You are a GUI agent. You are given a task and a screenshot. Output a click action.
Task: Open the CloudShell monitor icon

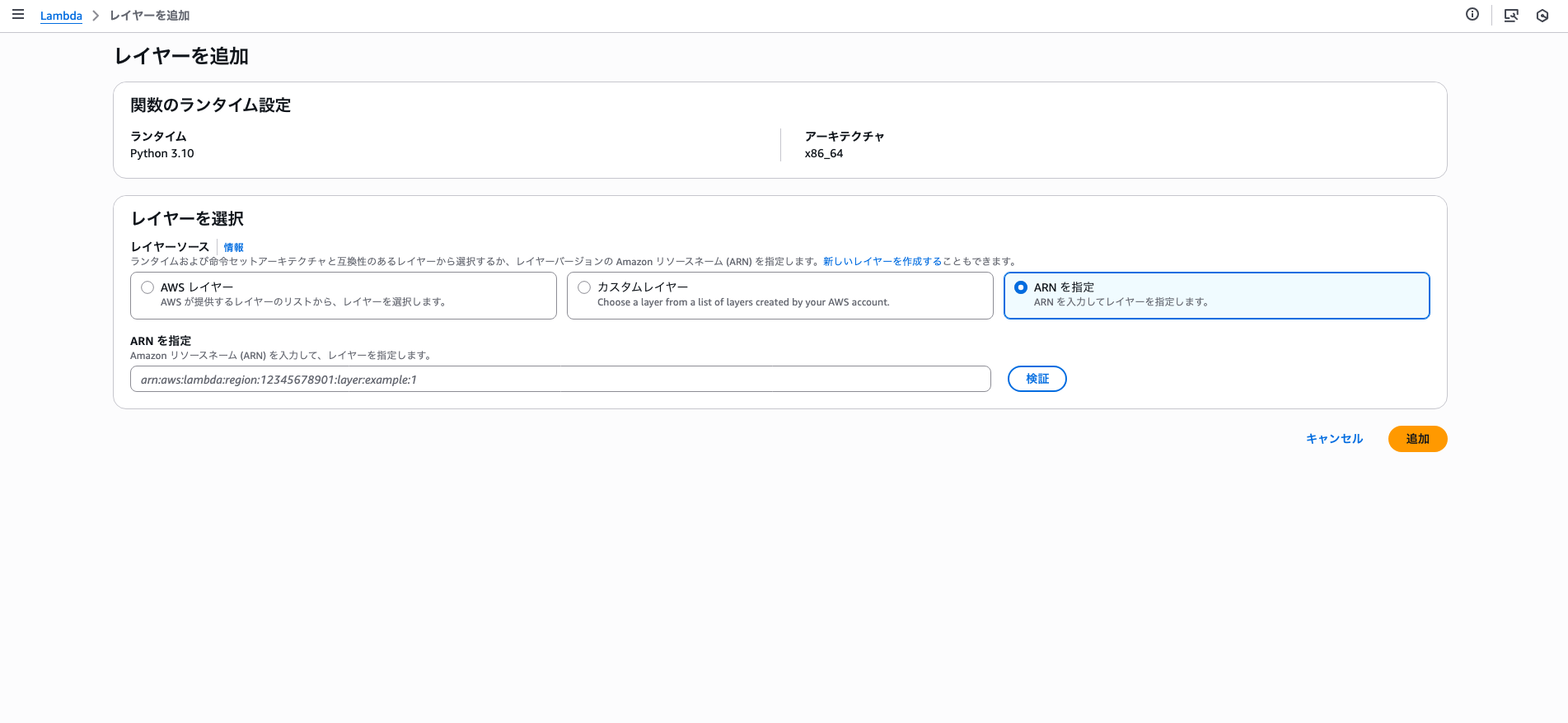pyautogui.click(x=1511, y=16)
